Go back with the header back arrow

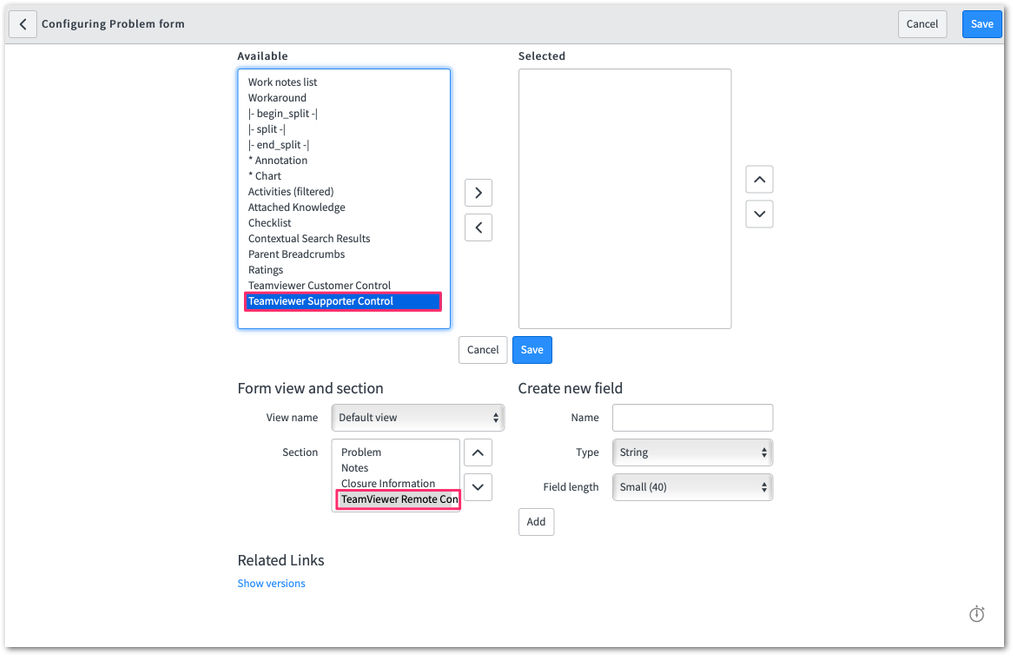click(x=23, y=24)
